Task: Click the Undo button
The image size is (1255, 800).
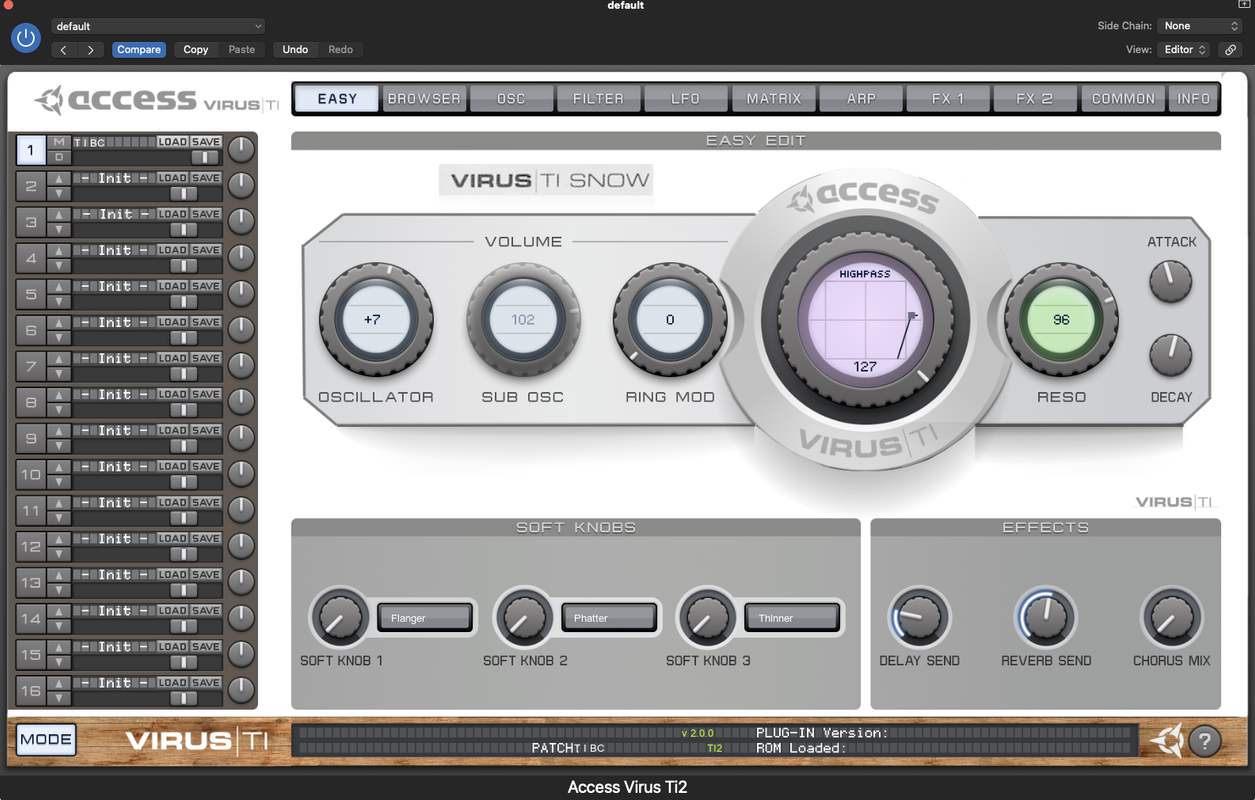Action: coord(295,49)
